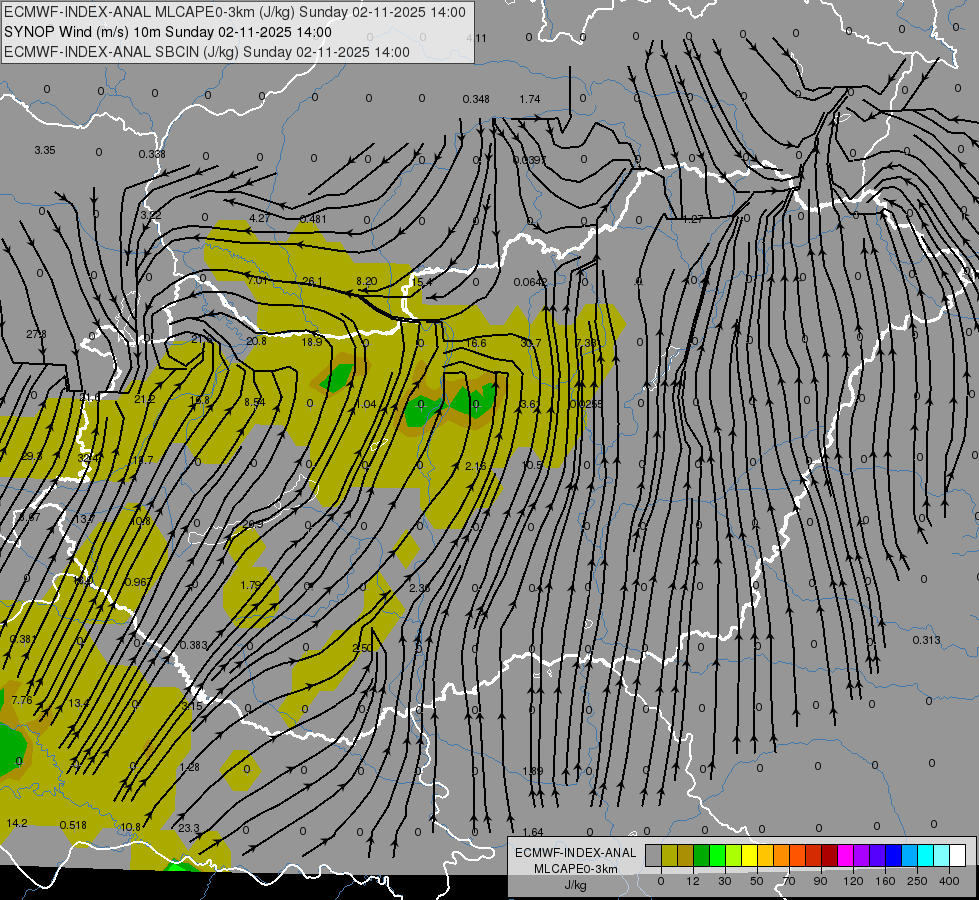Click legend scale label 160
Image resolution: width=979 pixels, height=900 pixels.
point(885,881)
